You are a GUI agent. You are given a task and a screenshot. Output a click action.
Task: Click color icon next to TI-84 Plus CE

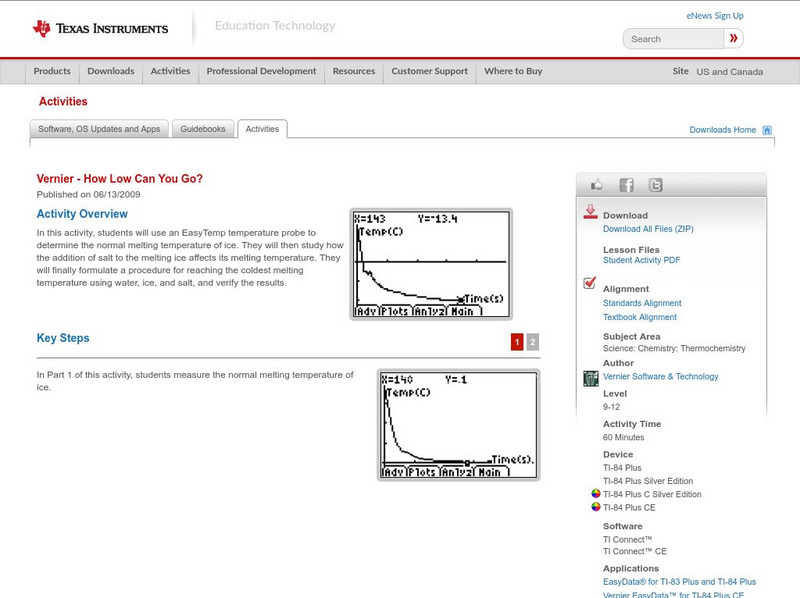595,507
